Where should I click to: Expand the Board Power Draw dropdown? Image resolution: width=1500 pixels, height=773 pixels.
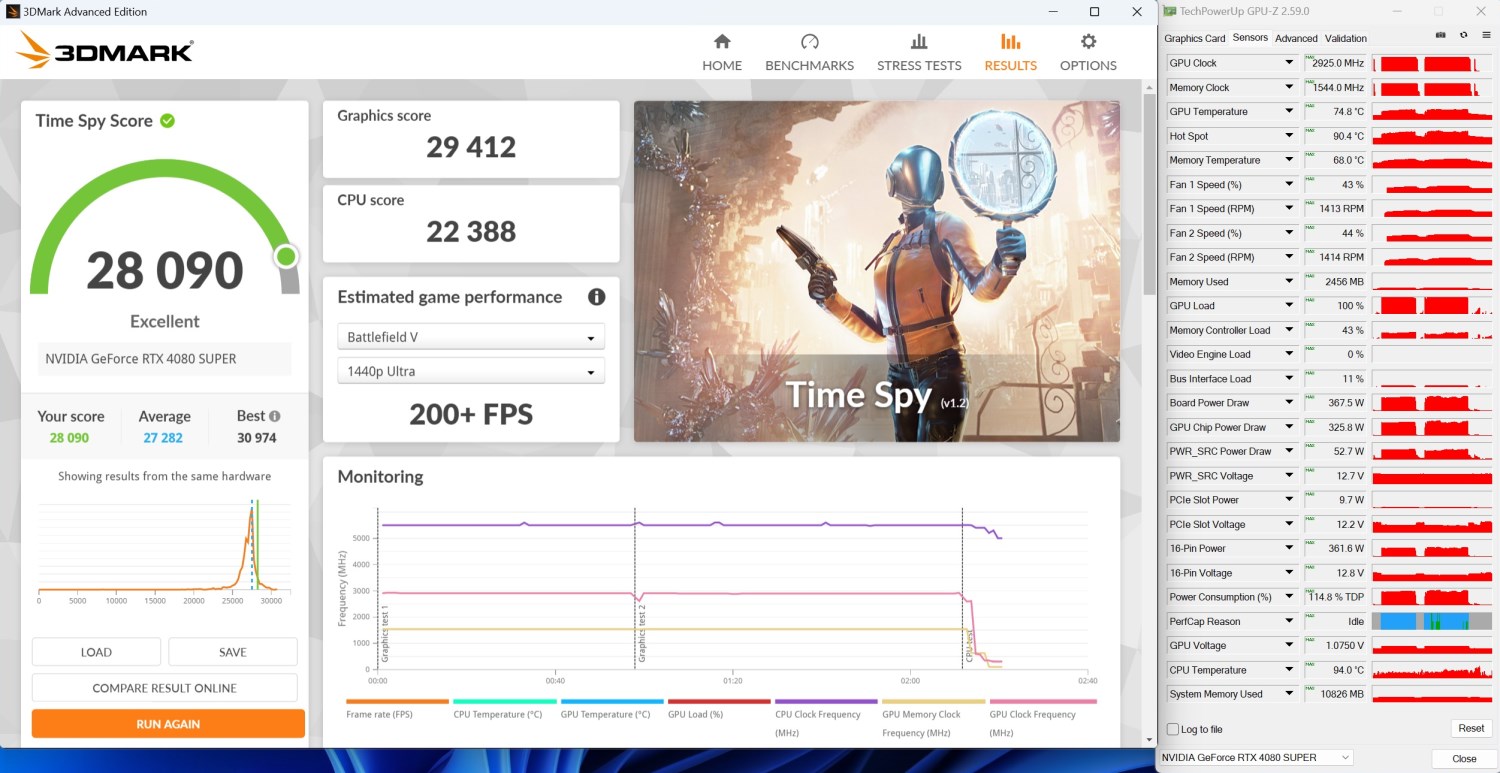pyautogui.click(x=1289, y=403)
